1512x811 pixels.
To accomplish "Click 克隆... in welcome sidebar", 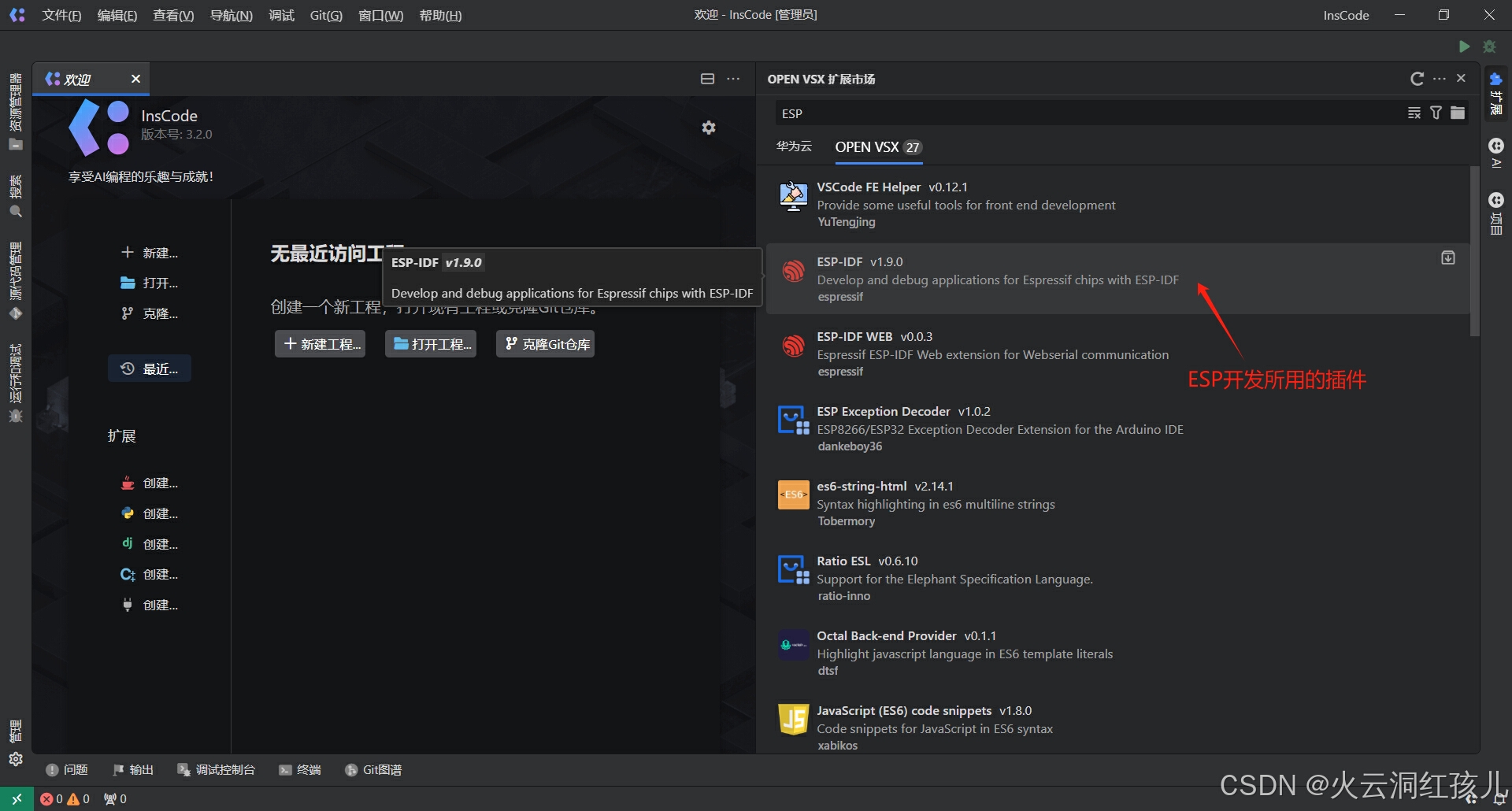I will click(x=149, y=313).
